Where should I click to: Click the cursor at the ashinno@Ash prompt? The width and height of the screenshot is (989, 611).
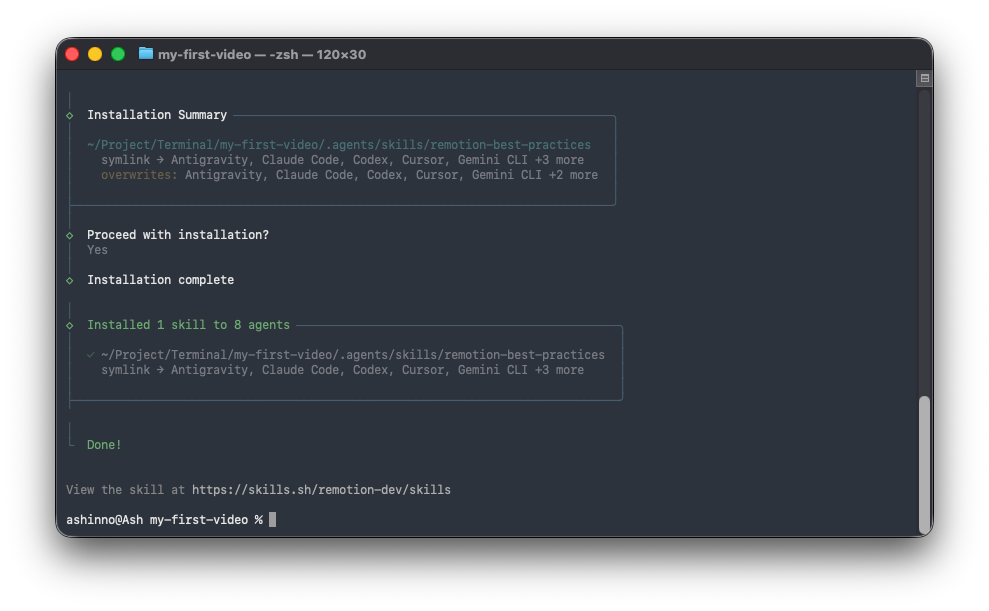tap(272, 520)
